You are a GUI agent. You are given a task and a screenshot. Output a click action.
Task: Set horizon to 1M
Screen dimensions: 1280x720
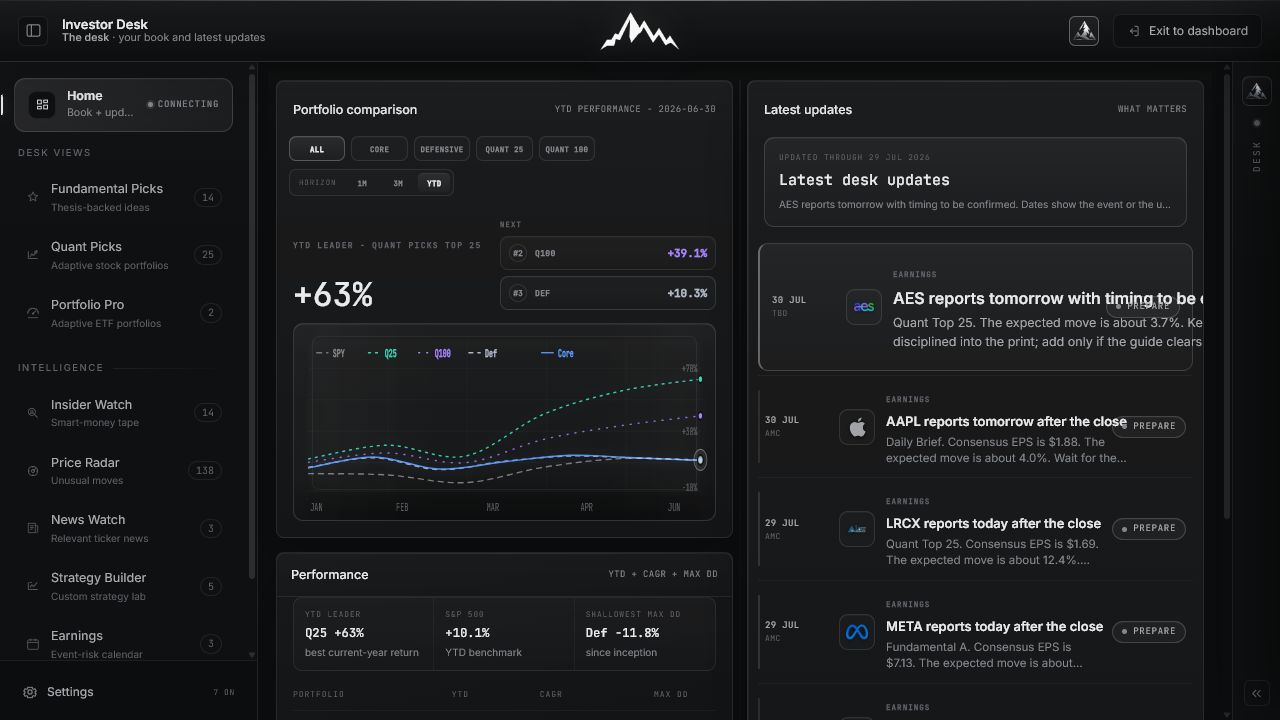pos(362,183)
